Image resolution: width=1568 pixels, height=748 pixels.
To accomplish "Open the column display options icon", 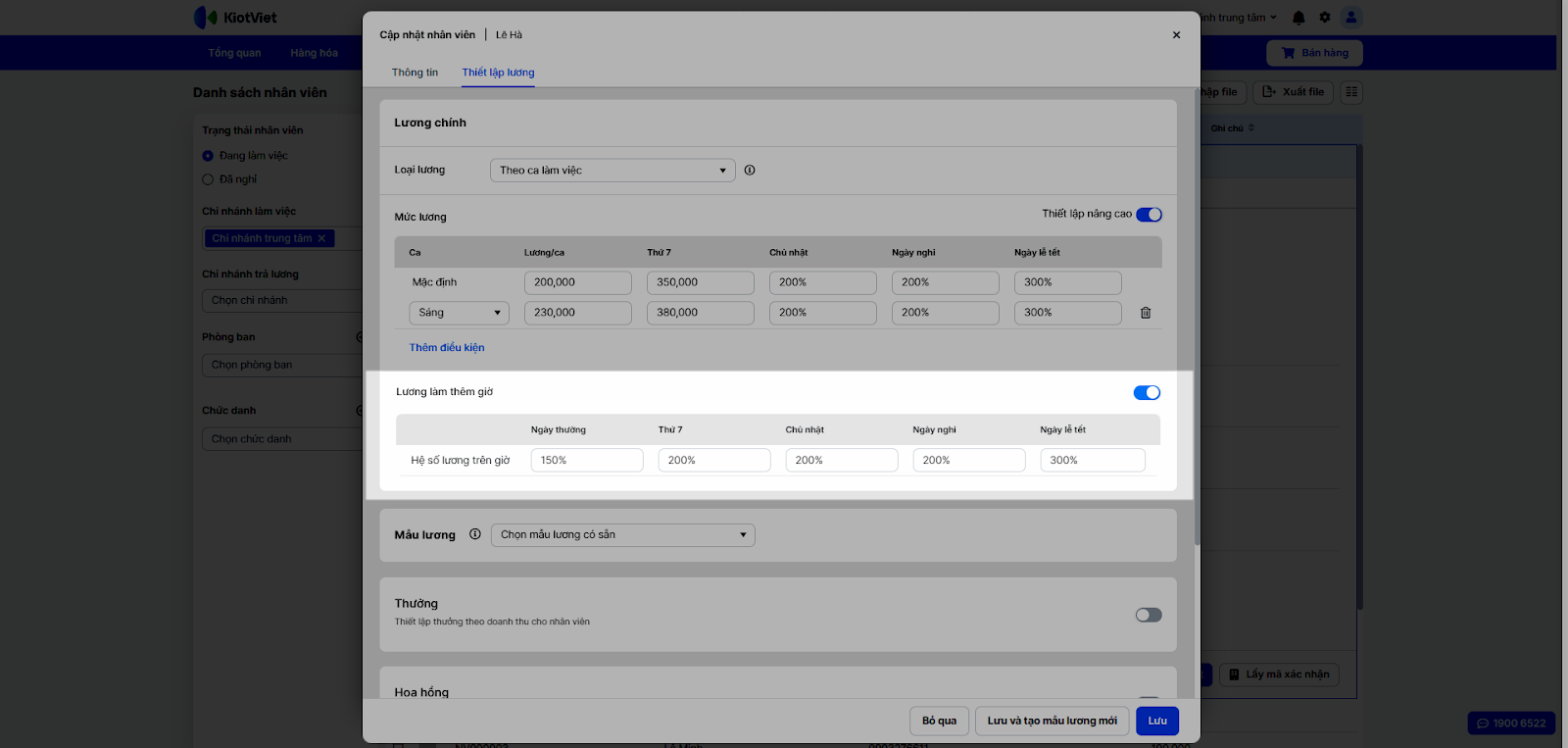I will (x=1351, y=92).
